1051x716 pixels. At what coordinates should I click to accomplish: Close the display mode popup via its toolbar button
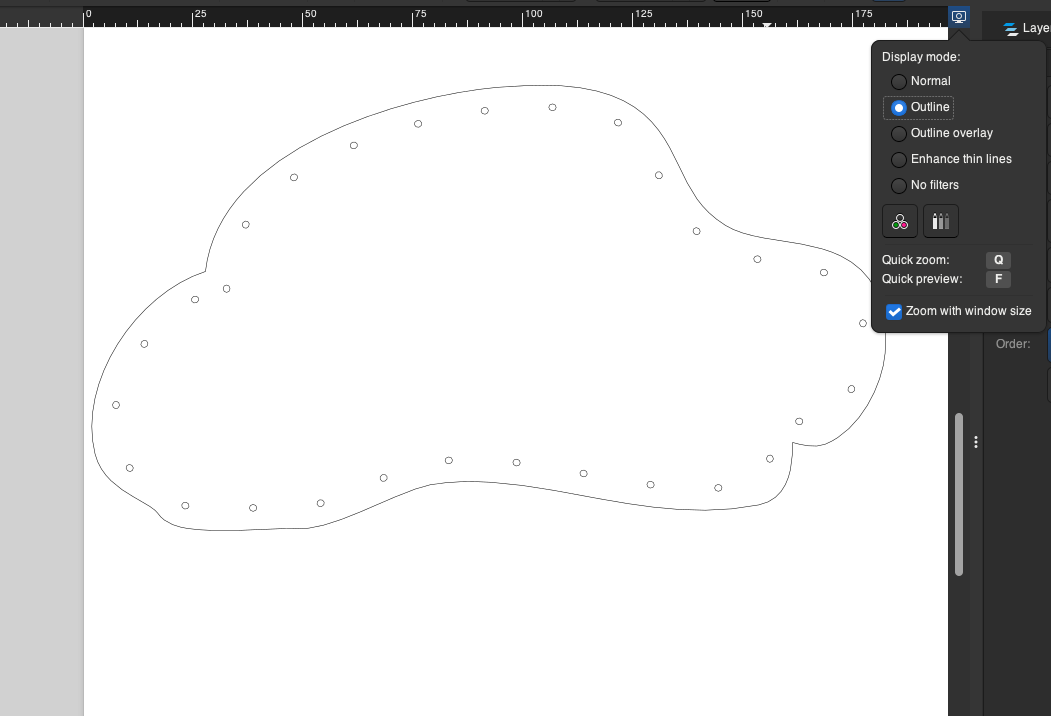[x=959, y=17]
